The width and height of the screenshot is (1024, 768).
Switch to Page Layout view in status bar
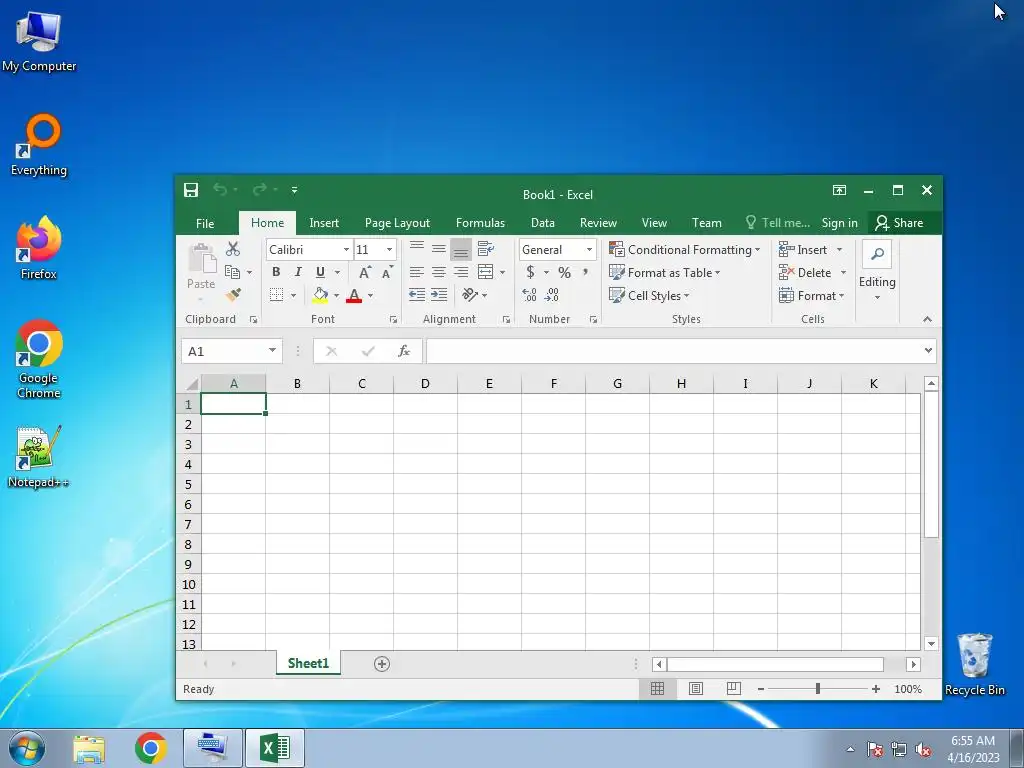696,689
